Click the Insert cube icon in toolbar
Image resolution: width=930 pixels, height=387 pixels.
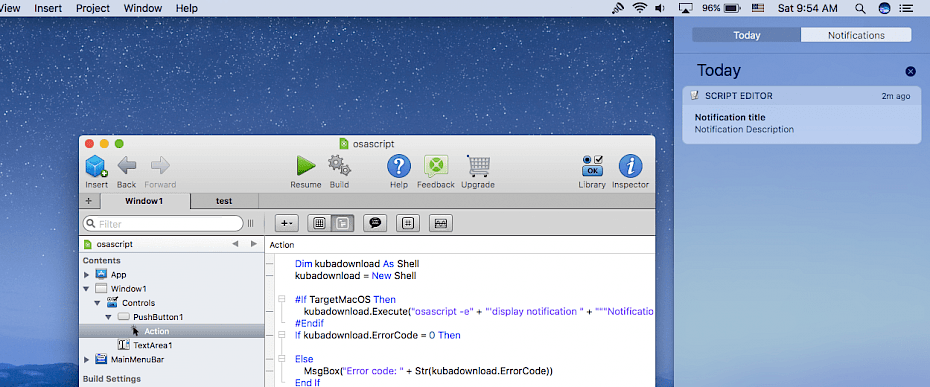click(x=97, y=166)
